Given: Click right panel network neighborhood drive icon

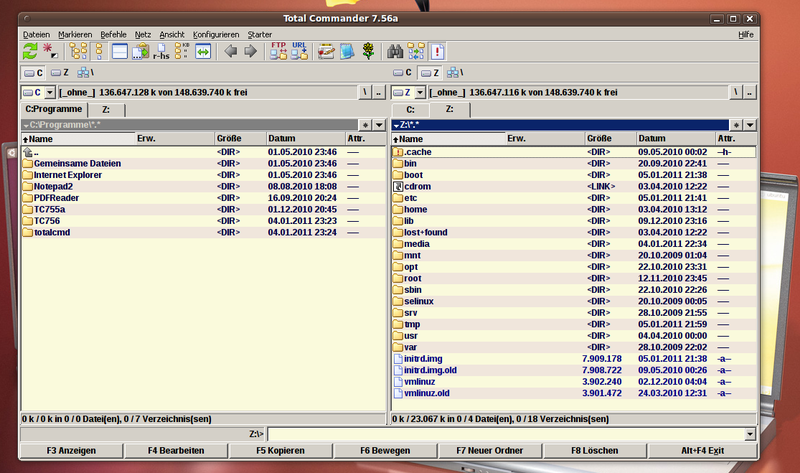Looking at the screenshot, I should [455, 73].
